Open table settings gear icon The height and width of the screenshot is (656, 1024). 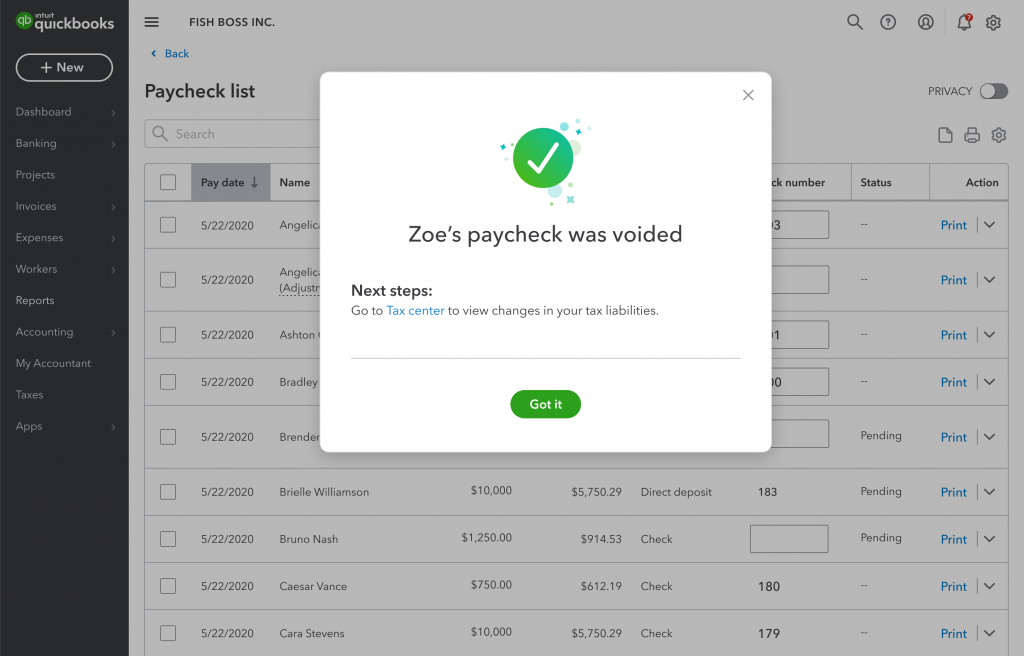[x=999, y=135]
